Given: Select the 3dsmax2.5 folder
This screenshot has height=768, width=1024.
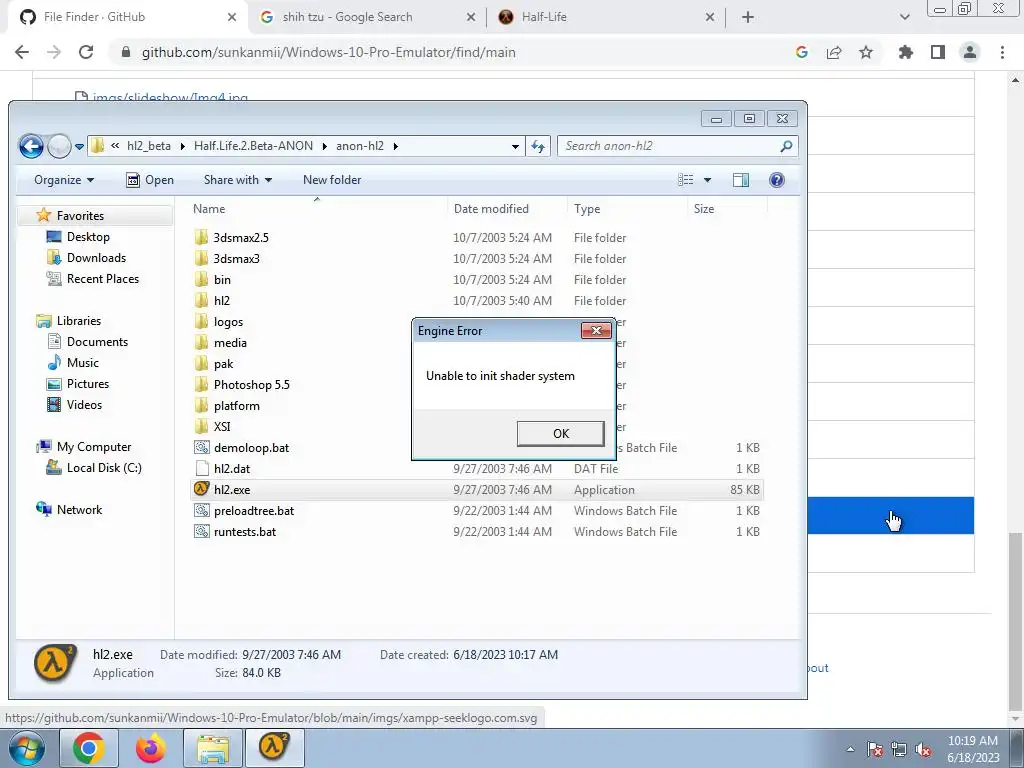Looking at the screenshot, I should 241,238.
